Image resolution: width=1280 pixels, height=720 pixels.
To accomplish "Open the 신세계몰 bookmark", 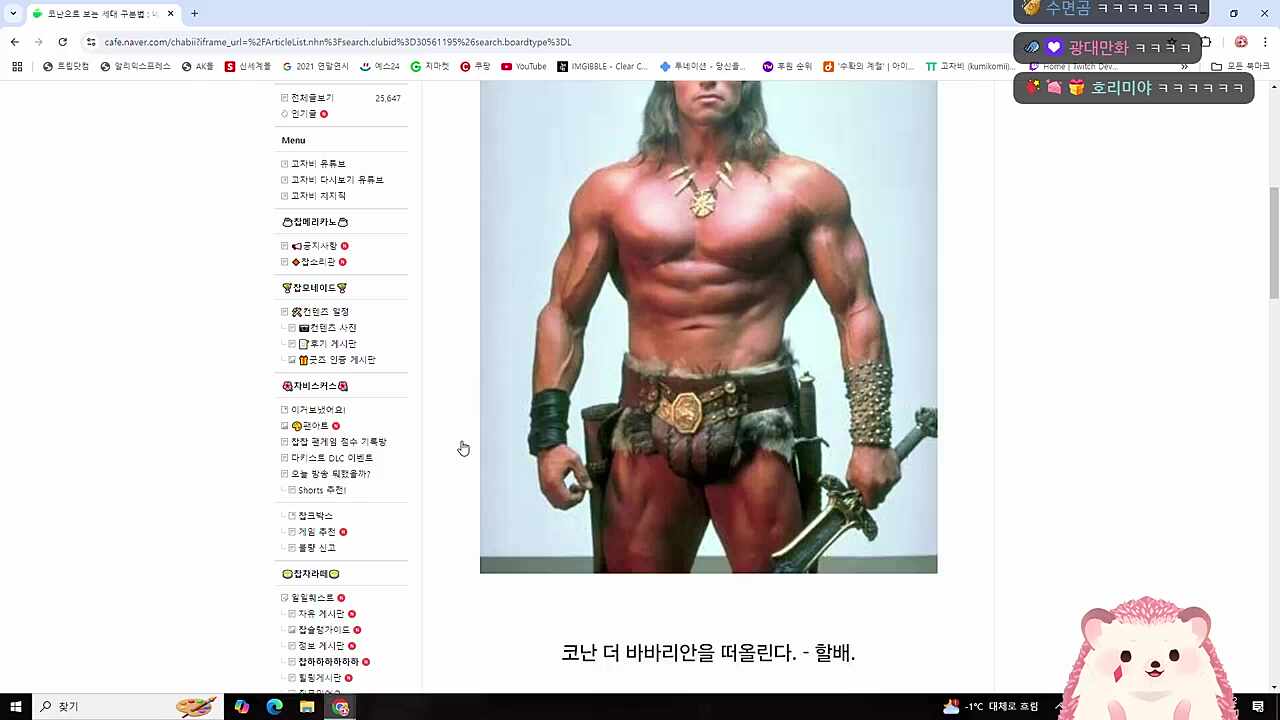I will point(248,67).
